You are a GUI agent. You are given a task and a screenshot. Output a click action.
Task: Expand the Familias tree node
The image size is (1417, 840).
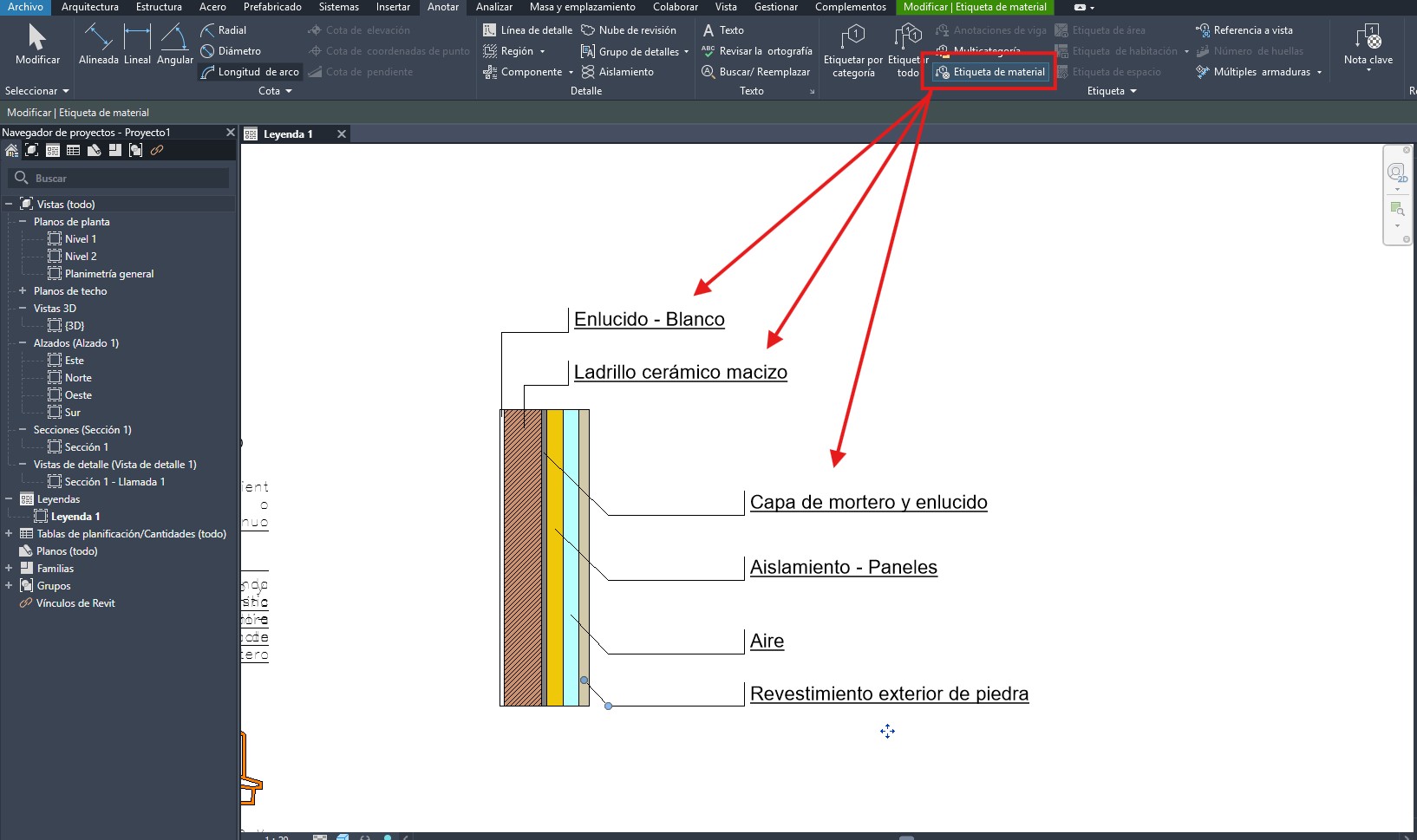point(9,569)
